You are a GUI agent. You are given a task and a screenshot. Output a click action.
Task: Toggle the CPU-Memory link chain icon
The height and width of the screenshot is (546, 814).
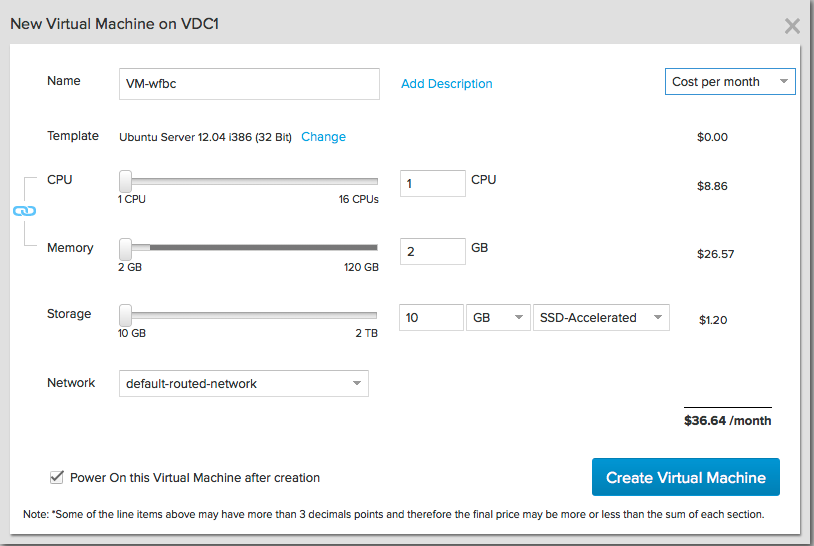pos(24,211)
